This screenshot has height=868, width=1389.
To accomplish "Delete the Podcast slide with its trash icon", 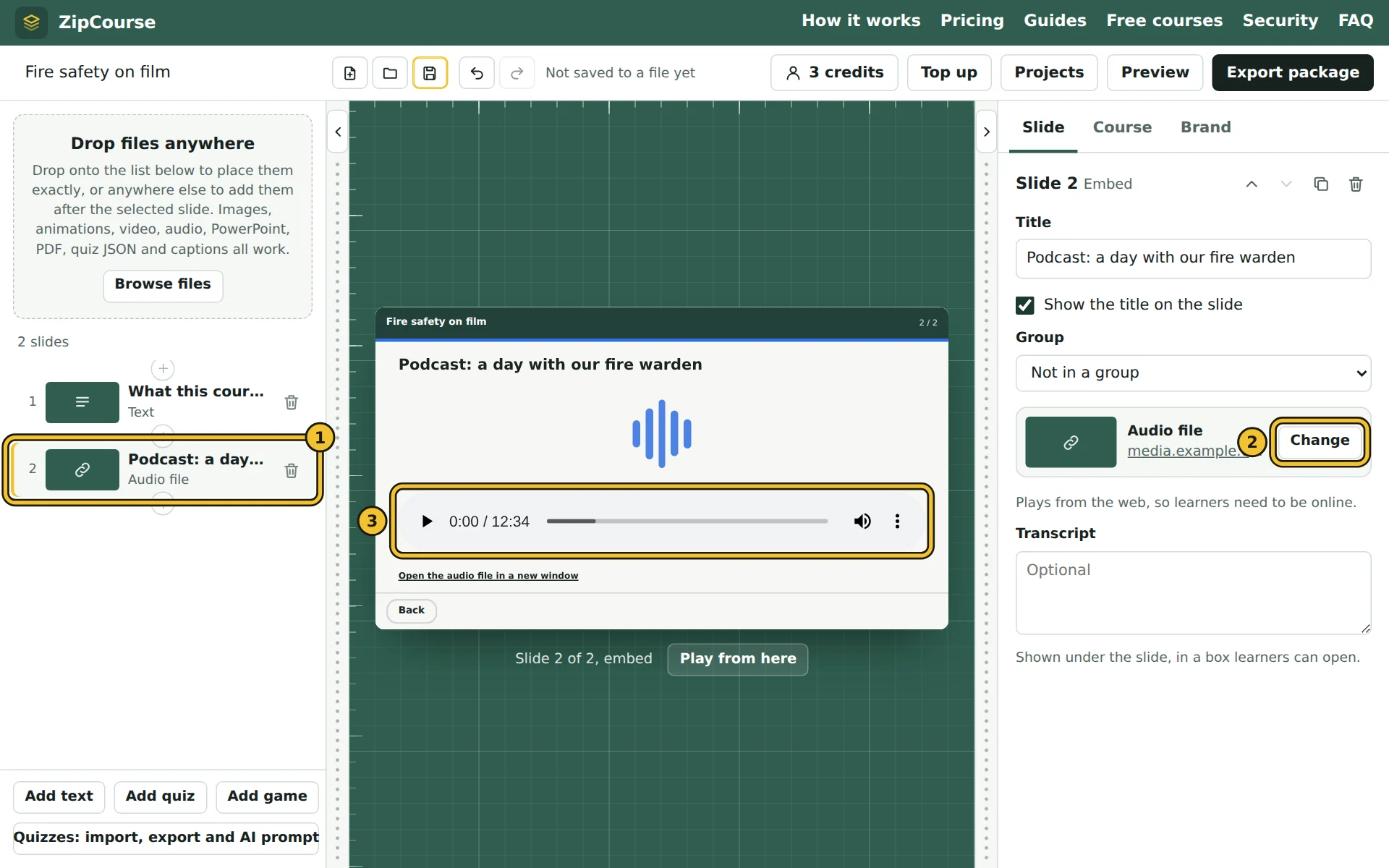I will [x=292, y=471].
